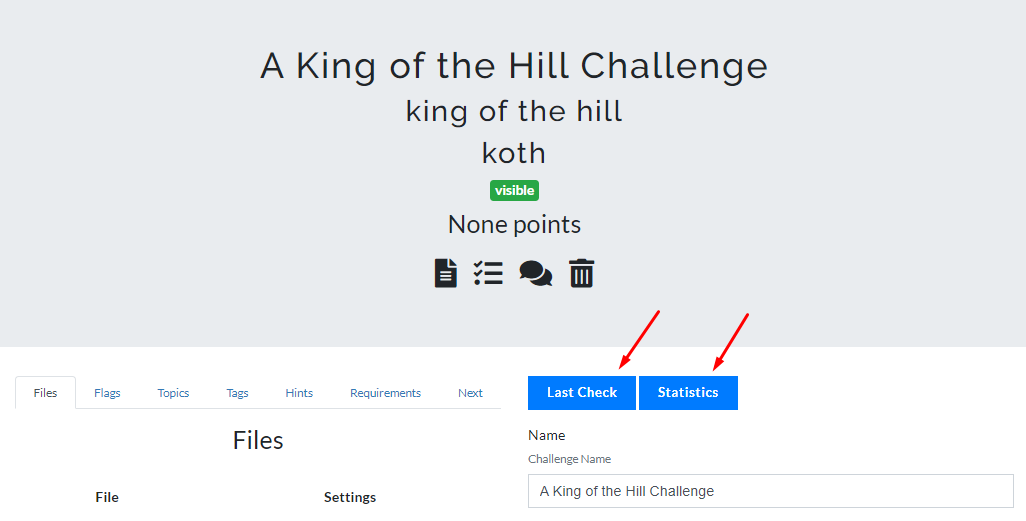Click the koth category text
Image resolution: width=1026 pixels, height=521 pixels.
(x=514, y=153)
